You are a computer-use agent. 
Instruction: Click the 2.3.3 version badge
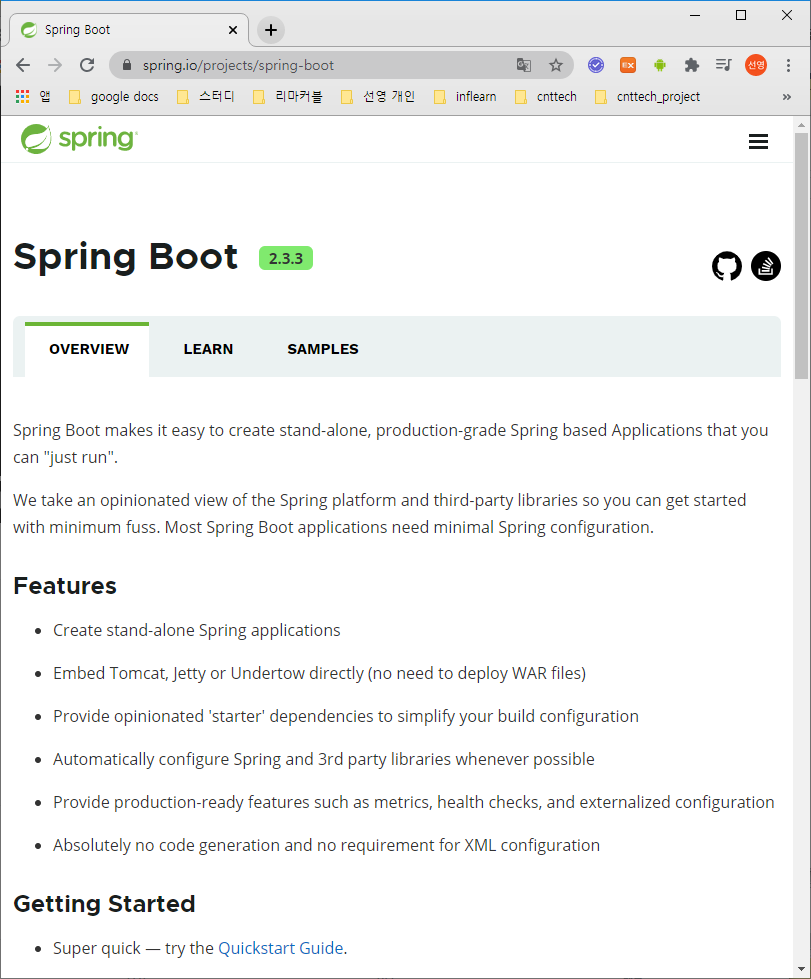click(x=286, y=258)
